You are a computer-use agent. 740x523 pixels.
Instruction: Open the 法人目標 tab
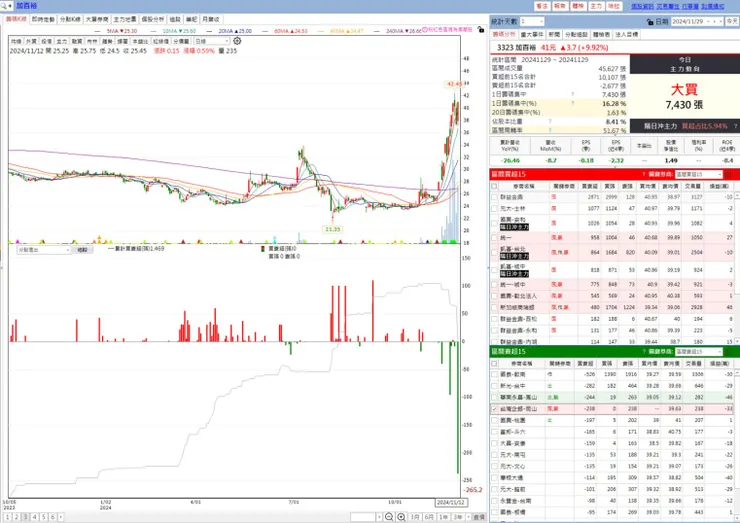[626, 34]
